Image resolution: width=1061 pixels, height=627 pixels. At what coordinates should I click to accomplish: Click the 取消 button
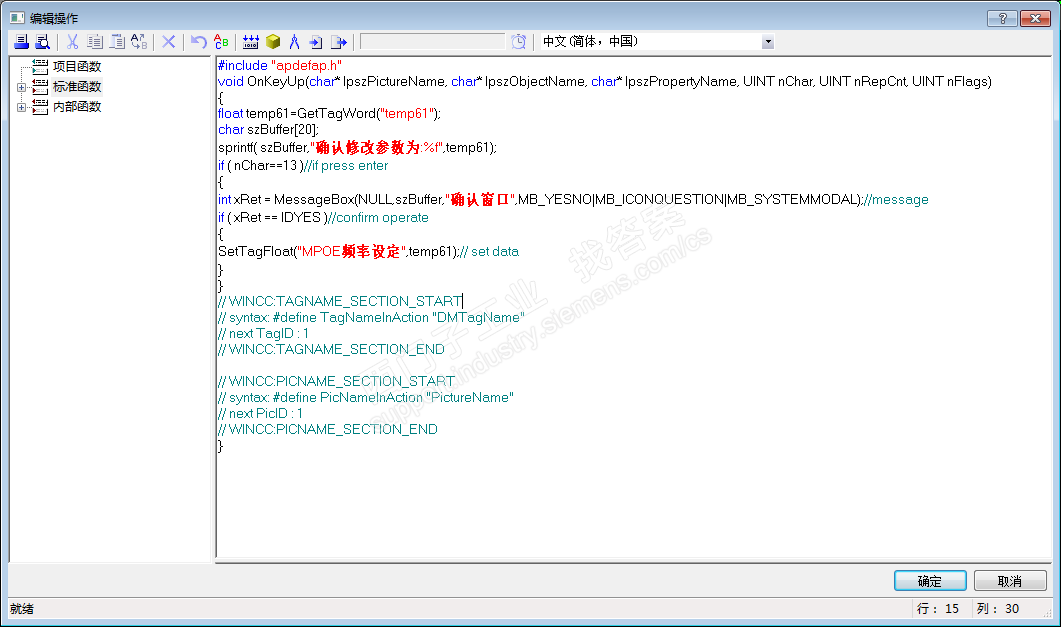pos(1010,581)
